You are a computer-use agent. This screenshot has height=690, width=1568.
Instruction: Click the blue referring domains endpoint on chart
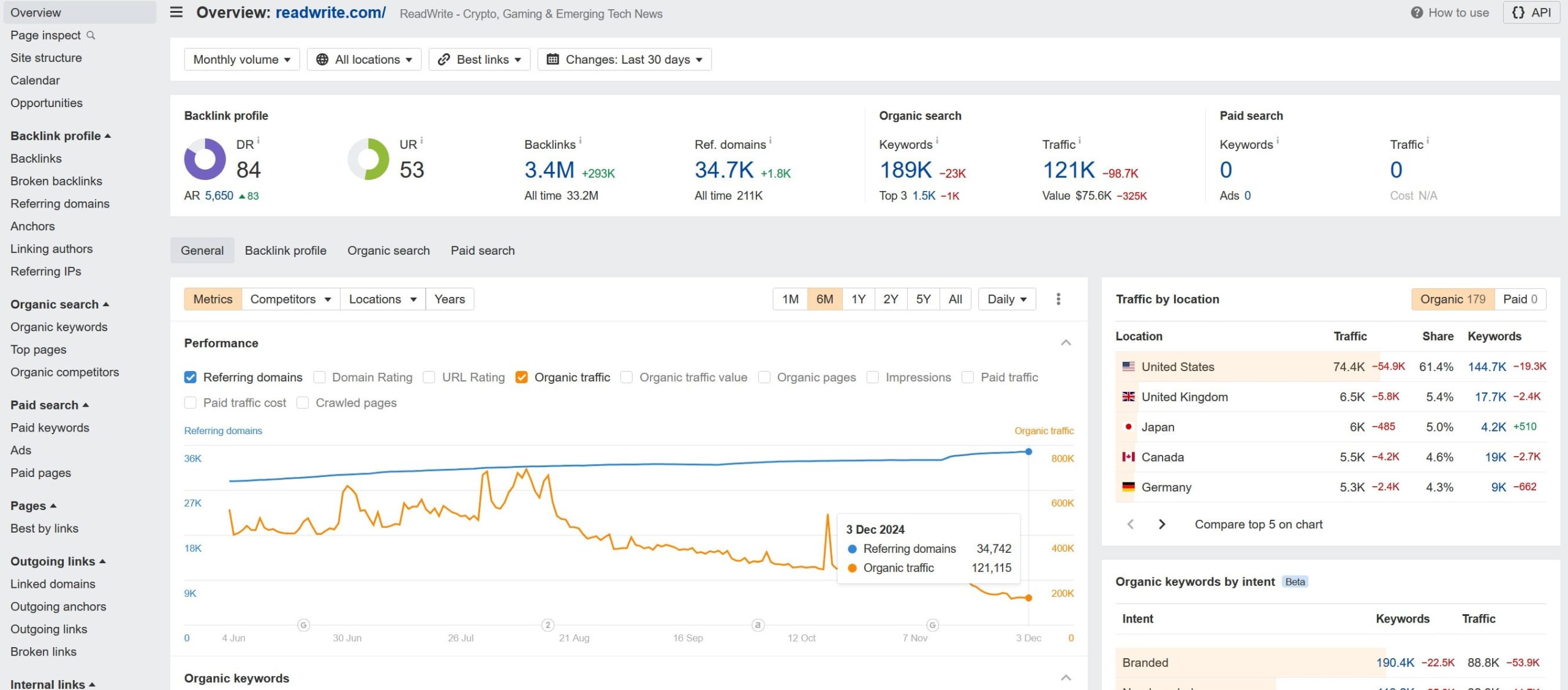click(1028, 451)
